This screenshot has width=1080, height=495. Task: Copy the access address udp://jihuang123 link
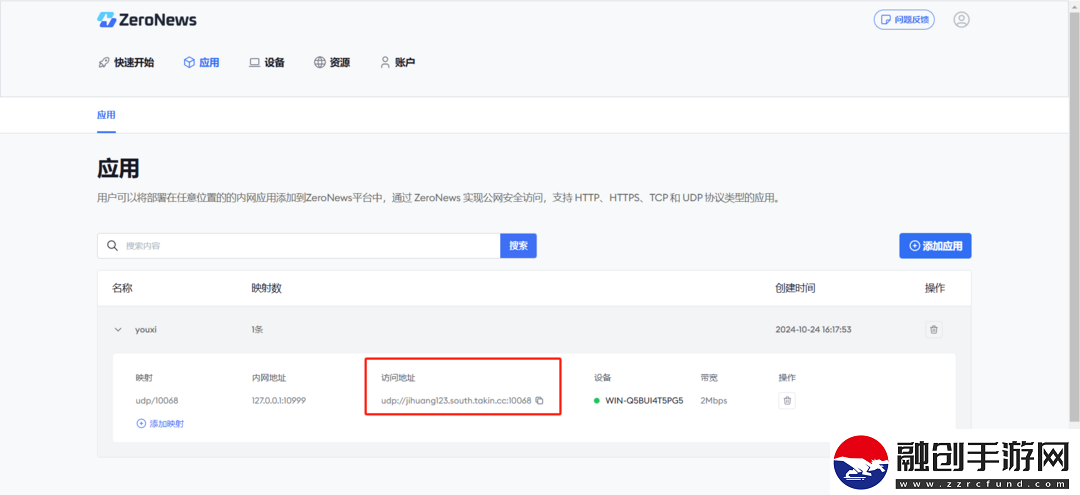click(539, 401)
